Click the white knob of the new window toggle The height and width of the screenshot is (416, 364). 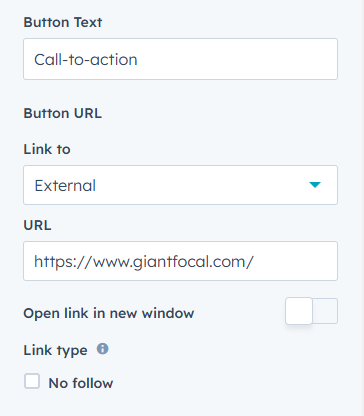pyautogui.click(x=299, y=311)
